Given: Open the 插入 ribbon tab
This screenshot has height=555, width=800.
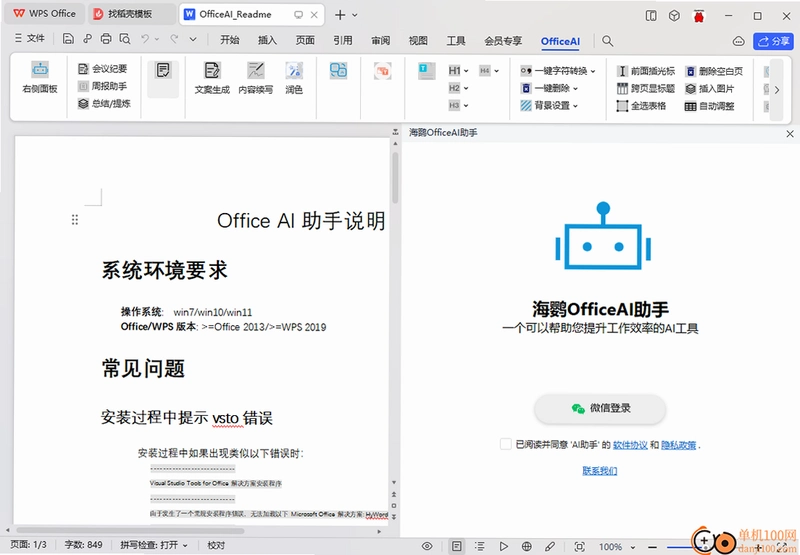Looking at the screenshot, I should point(267,40).
